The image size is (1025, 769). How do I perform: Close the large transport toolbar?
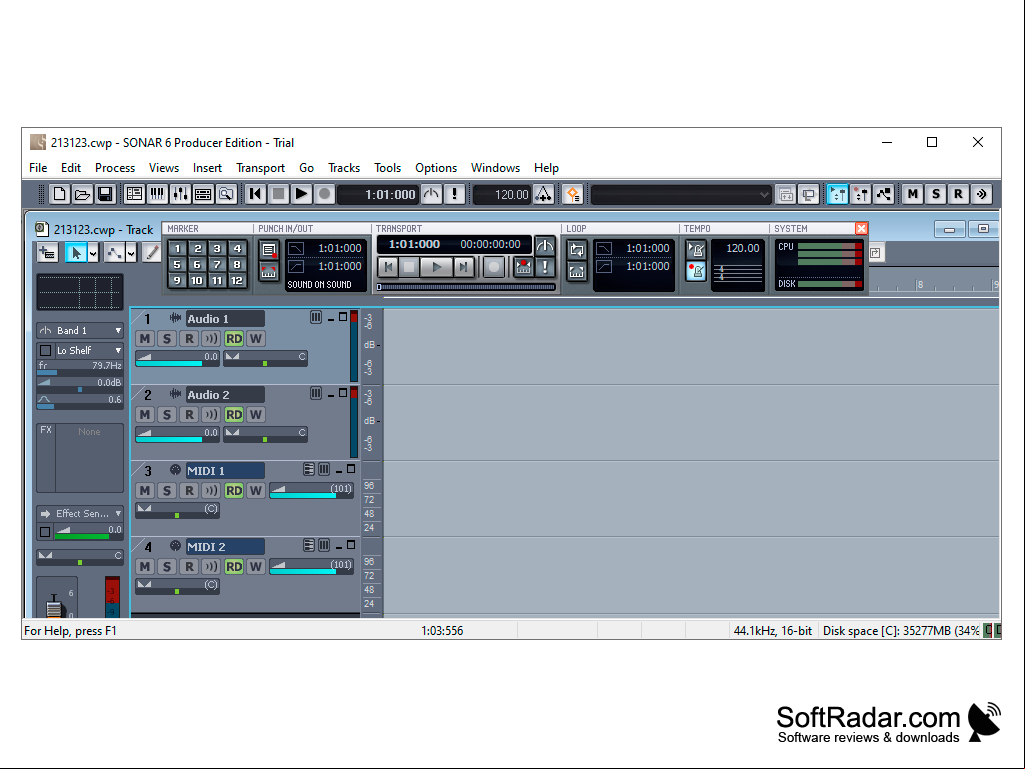coord(862,228)
